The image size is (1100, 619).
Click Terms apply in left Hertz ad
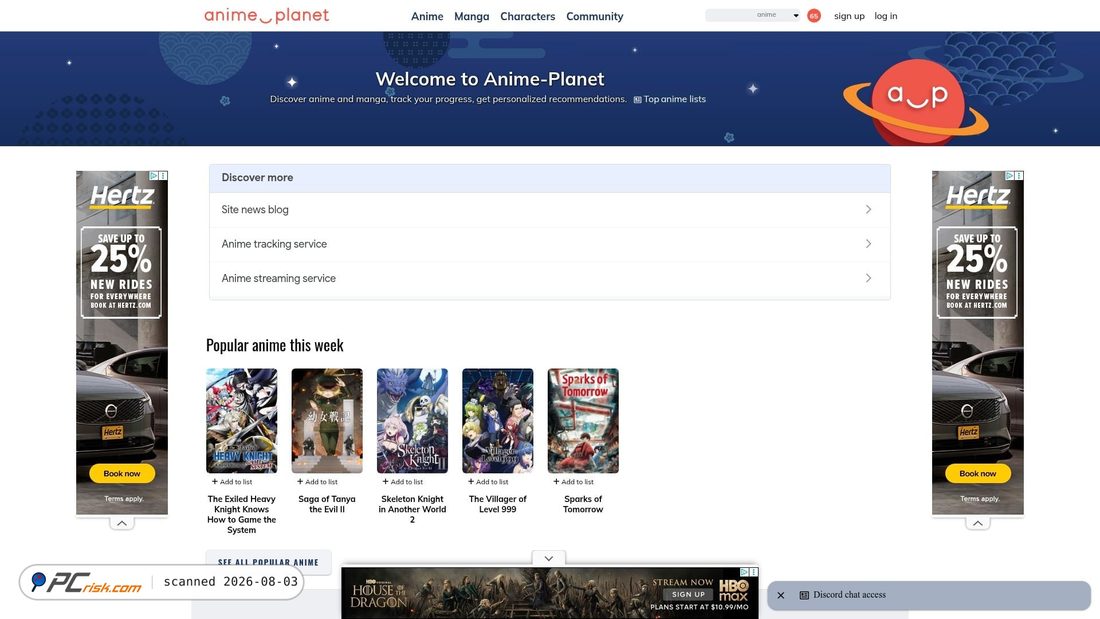coord(123,499)
